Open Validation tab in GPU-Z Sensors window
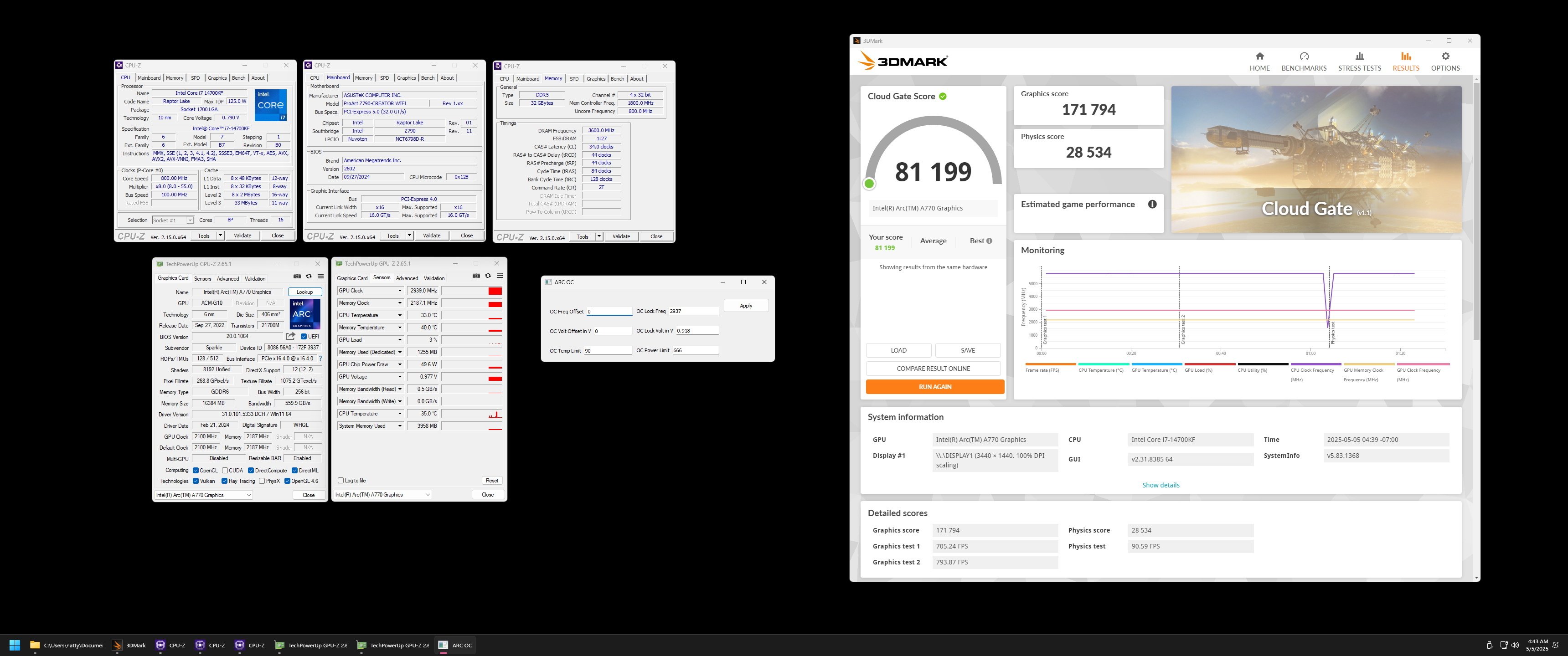The width and height of the screenshot is (1568, 656). click(434, 278)
